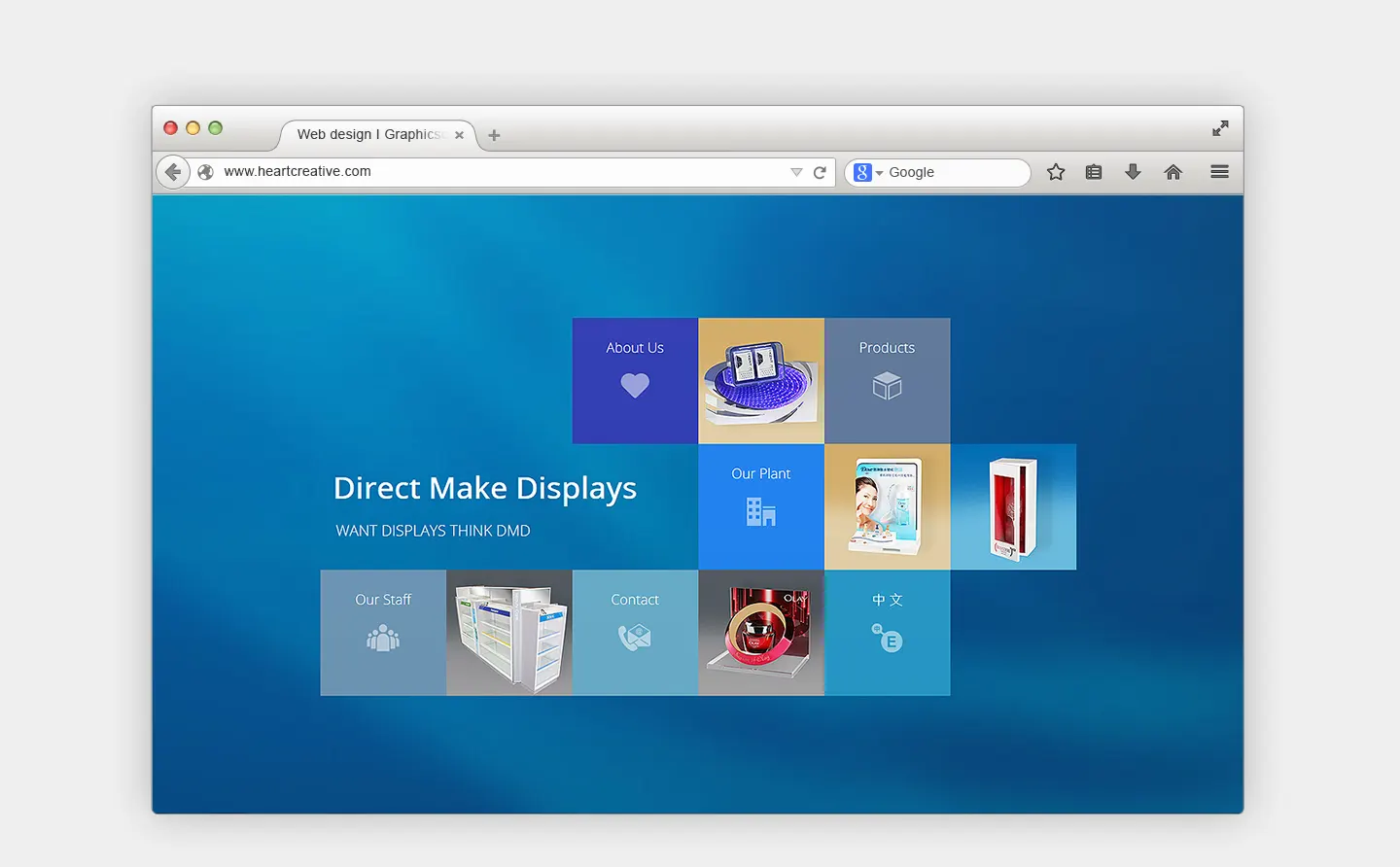
Task: Click the yellow minimize window button
Action: click(x=192, y=128)
